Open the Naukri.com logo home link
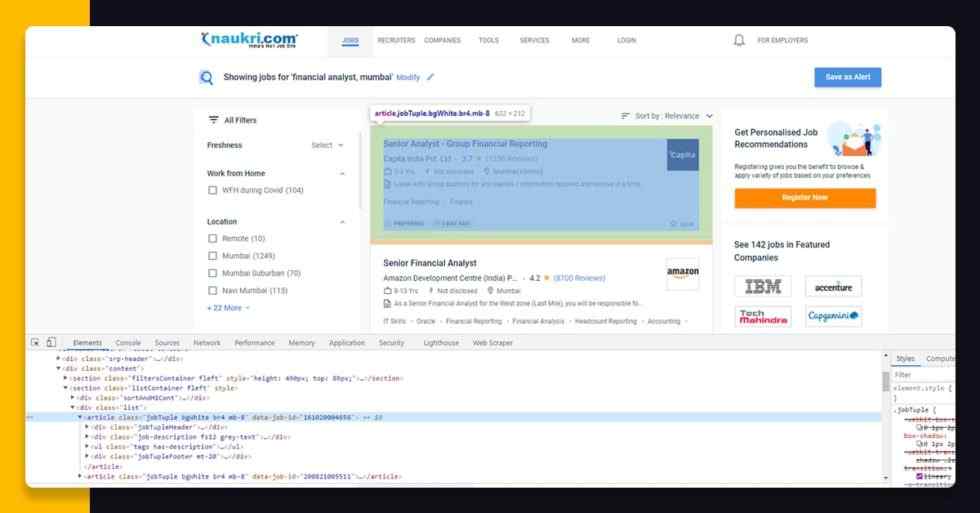 (x=249, y=40)
